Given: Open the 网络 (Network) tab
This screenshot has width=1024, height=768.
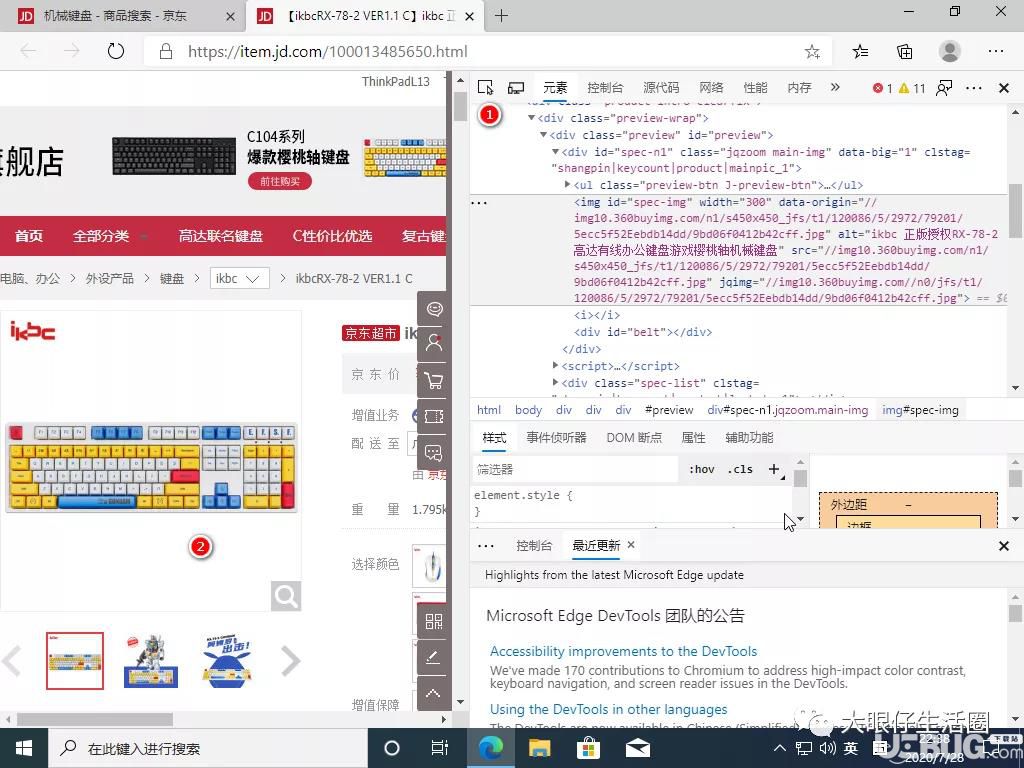Looking at the screenshot, I should (x=711, y=88).
